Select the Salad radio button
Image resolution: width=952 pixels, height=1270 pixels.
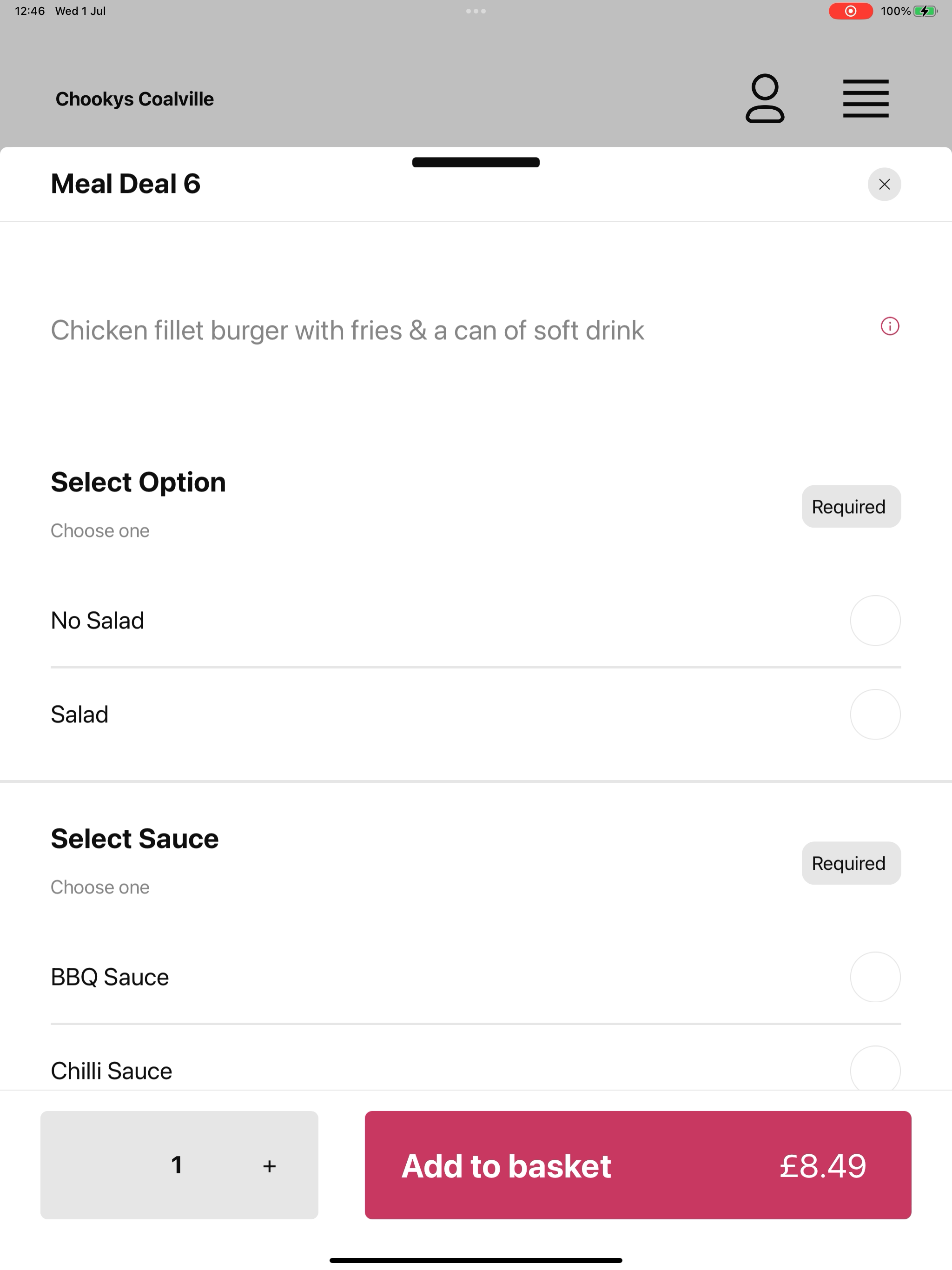[x=875, y=714]
